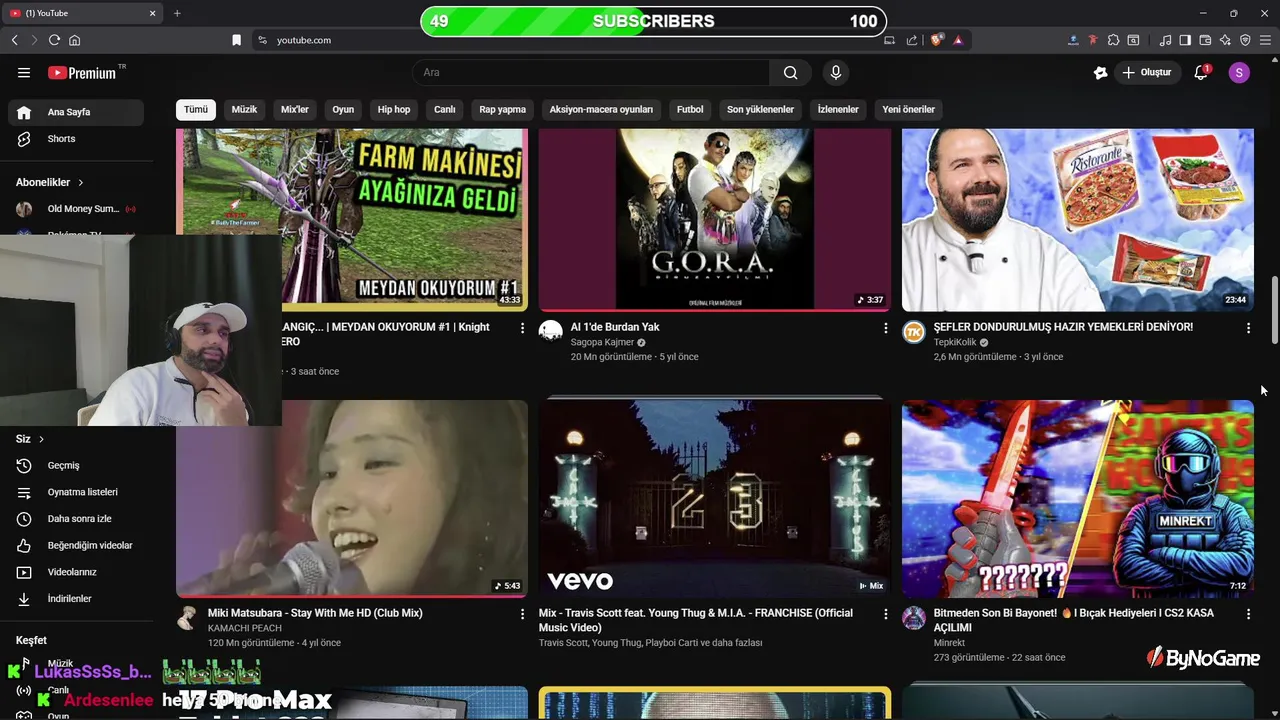
Task: Click the browser home icon
Action: click(74, 40)
